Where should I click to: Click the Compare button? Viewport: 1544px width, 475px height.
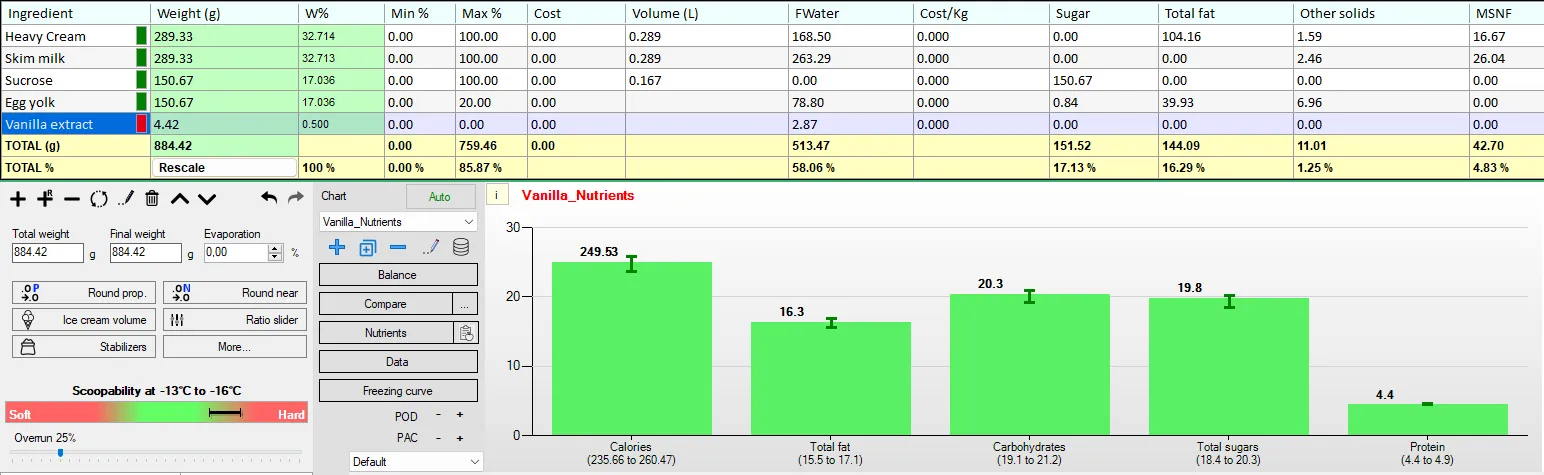(x=385, y=304)
